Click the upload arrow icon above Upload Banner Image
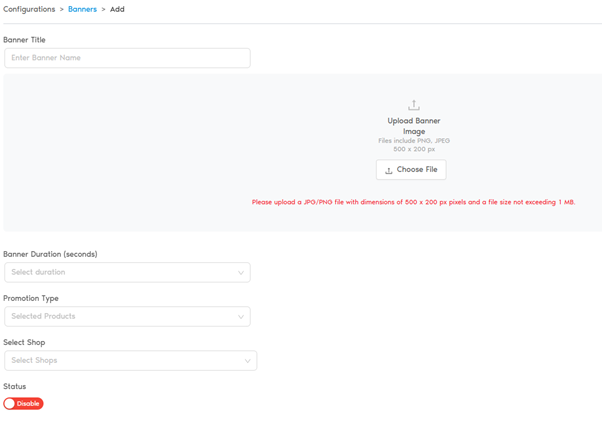The width and height of the screenshot is (602, 427). 413,105
